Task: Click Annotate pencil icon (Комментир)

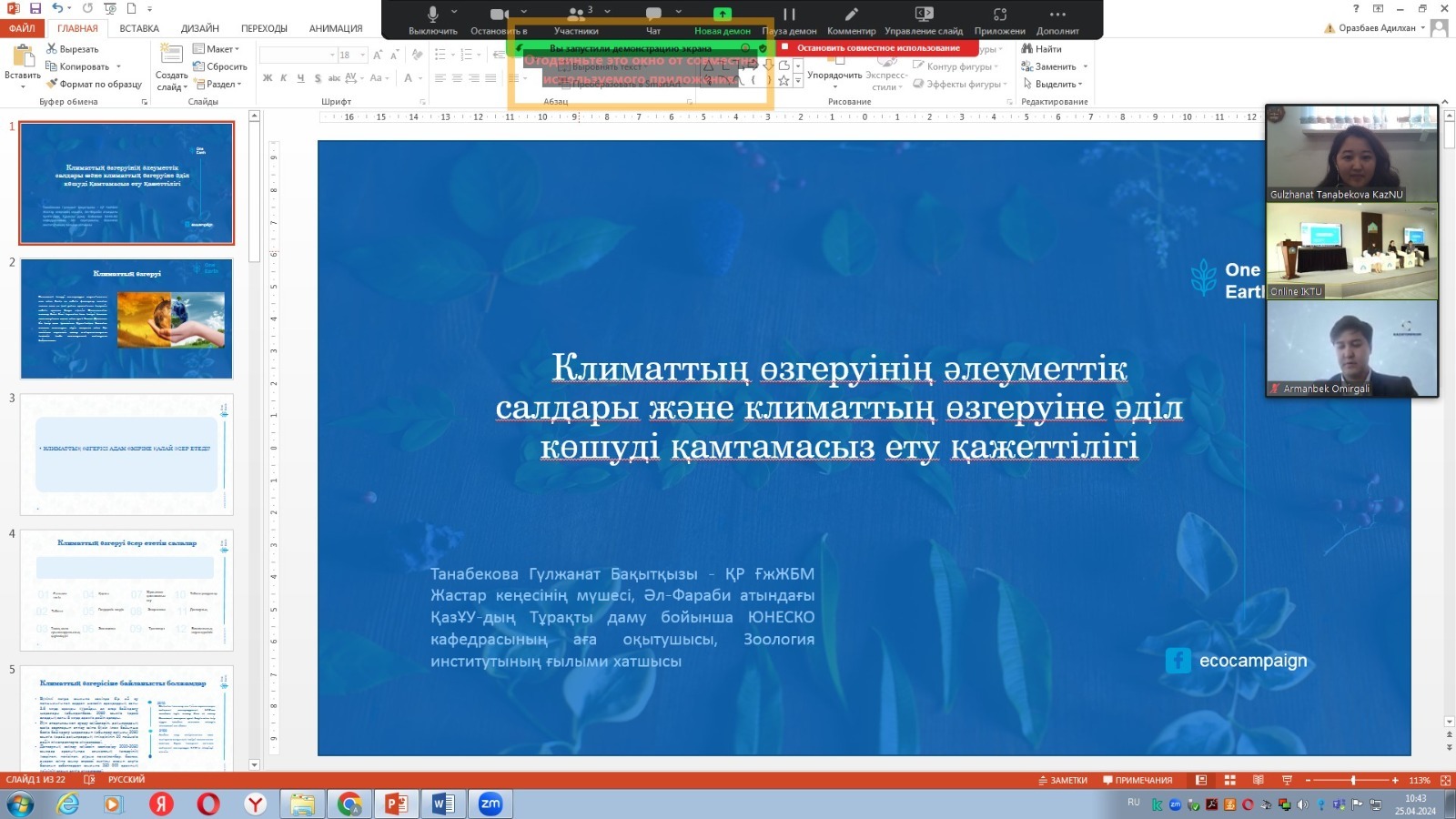Action: (x=851, y=19)
